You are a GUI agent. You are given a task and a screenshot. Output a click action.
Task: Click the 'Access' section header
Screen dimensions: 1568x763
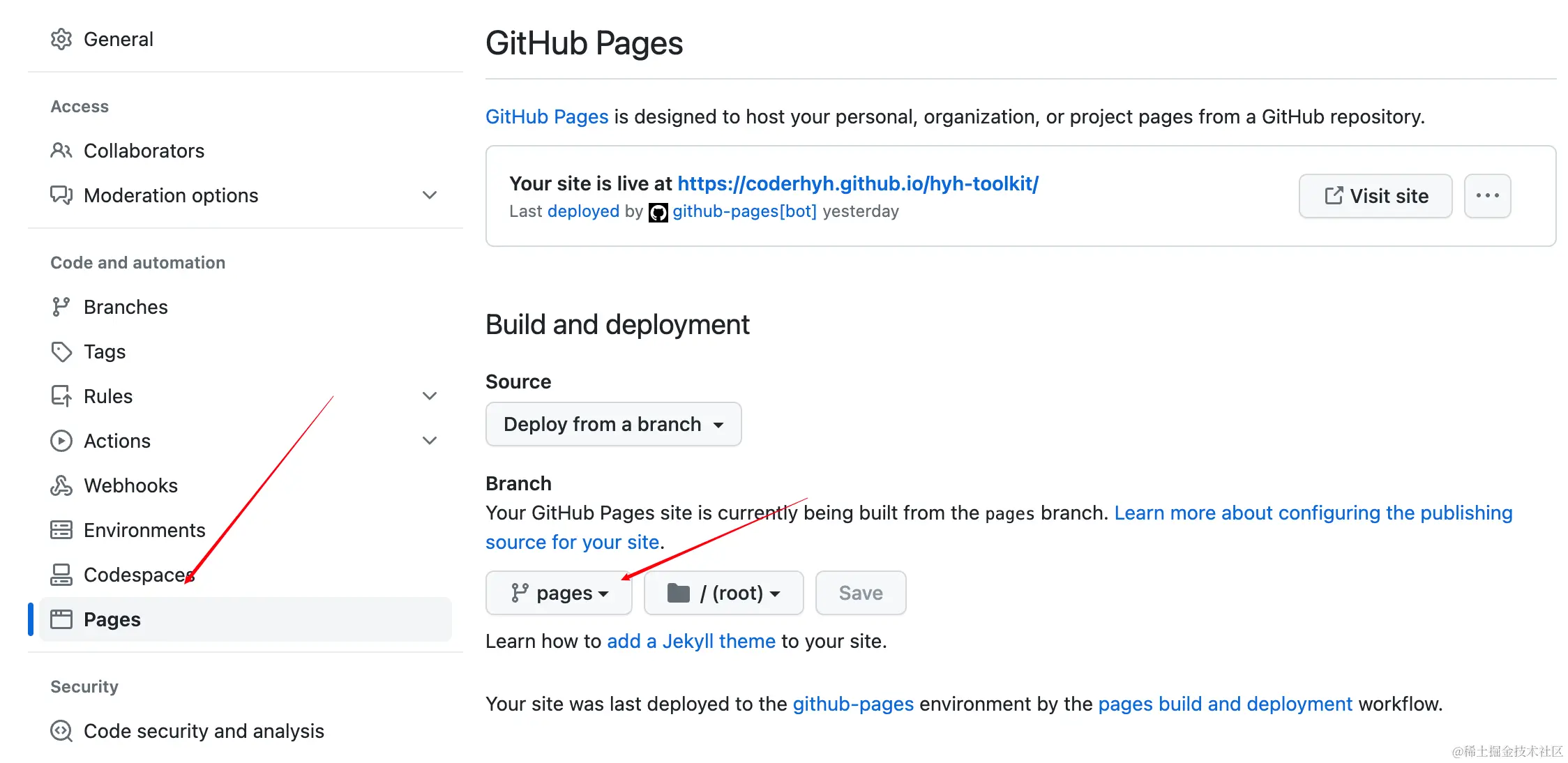coord(80,107)
